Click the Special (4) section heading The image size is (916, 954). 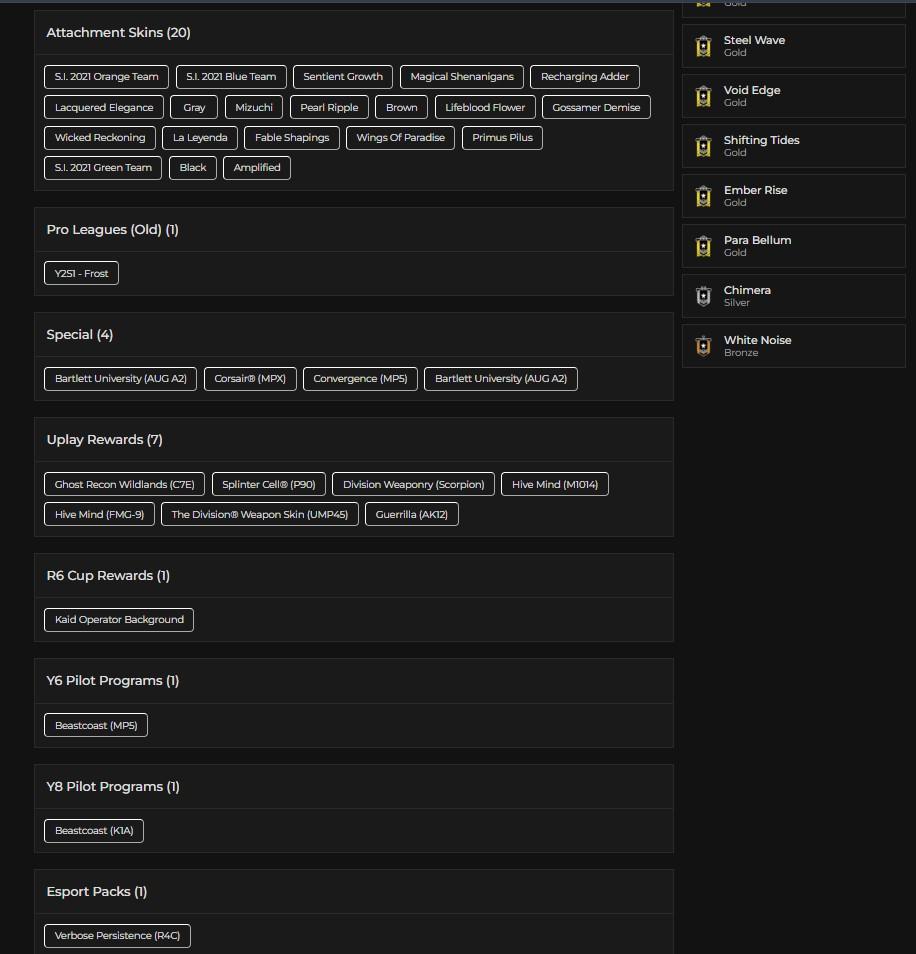coord(80,335)
